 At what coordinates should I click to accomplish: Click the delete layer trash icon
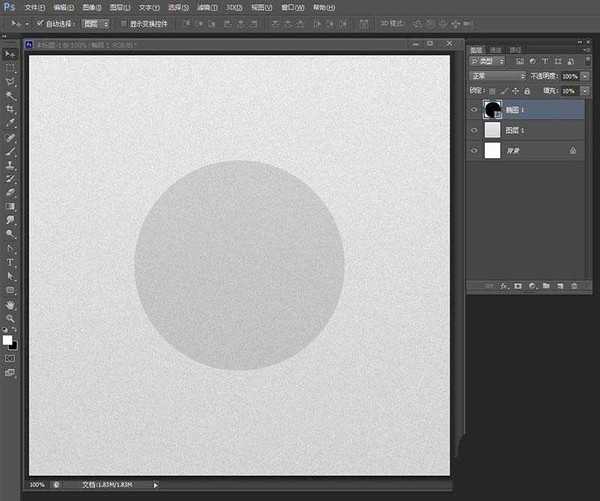tap(573, 286)
